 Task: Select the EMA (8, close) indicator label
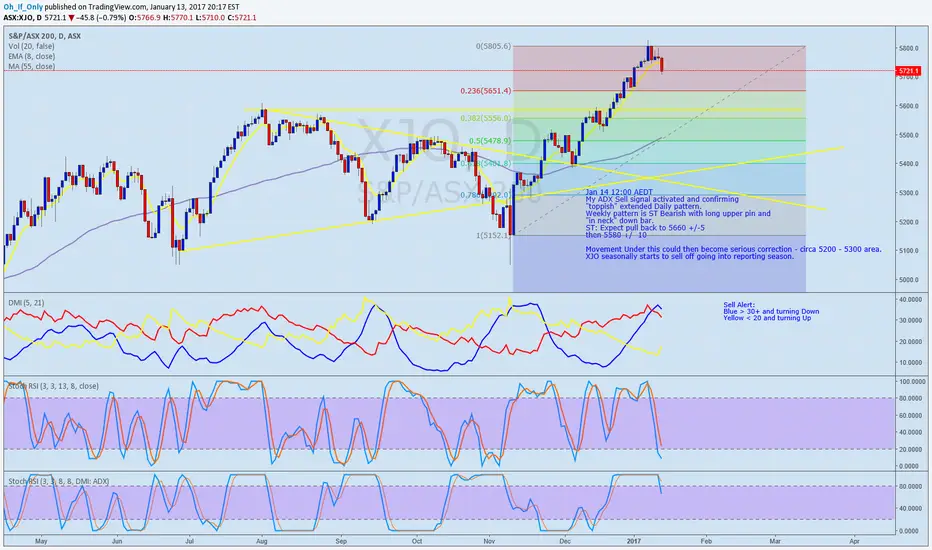pos(32,56)
